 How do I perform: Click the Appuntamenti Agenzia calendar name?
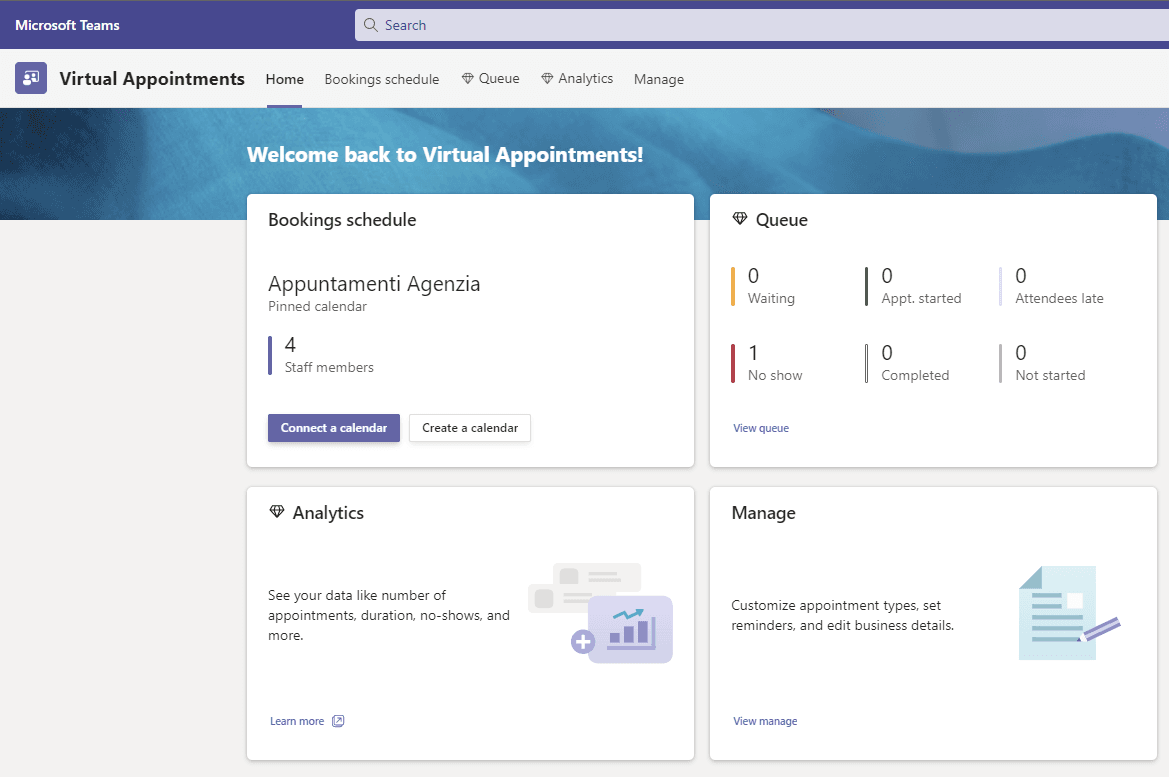click(x=374, y=284)
